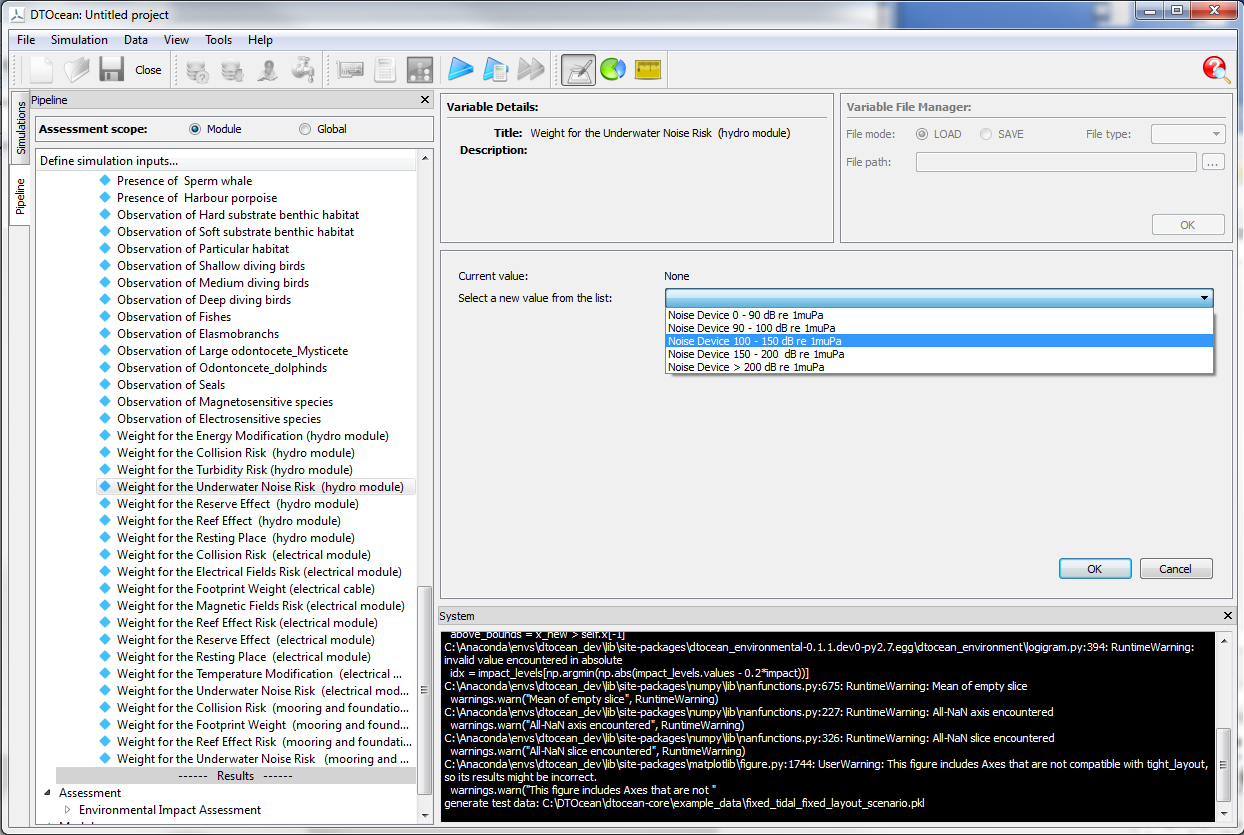Open the help search tool
Screen dimensions: 1244x835
1215,69
